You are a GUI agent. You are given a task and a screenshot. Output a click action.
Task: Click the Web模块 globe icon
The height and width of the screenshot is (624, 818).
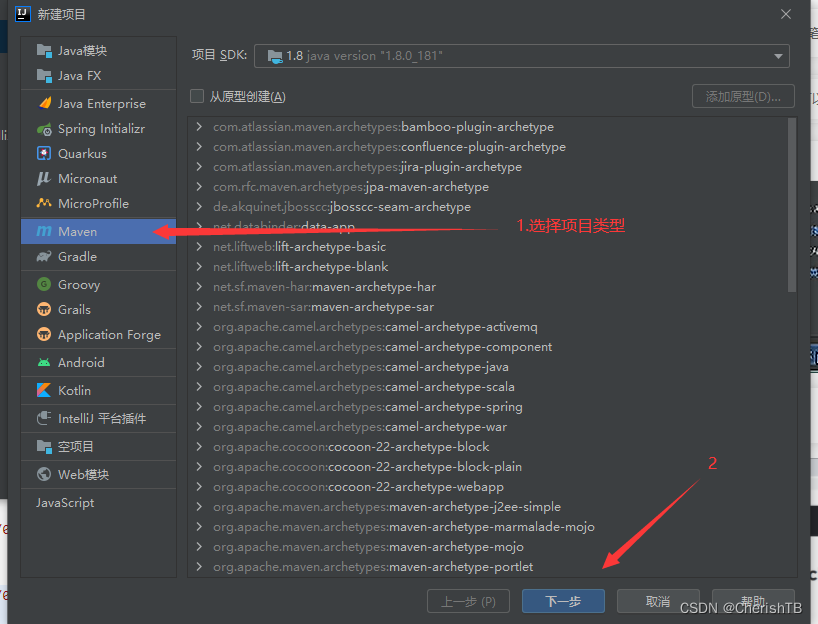point(44,474)
